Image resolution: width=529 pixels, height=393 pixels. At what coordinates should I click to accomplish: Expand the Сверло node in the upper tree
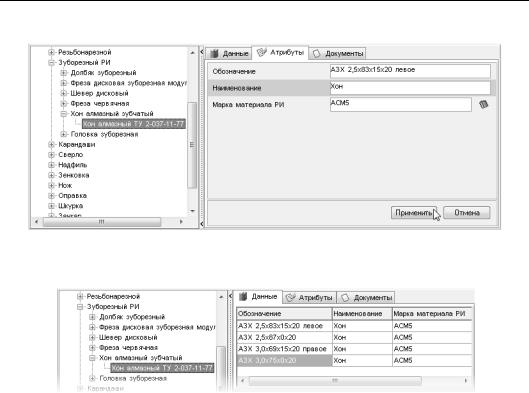click(51, 155)
